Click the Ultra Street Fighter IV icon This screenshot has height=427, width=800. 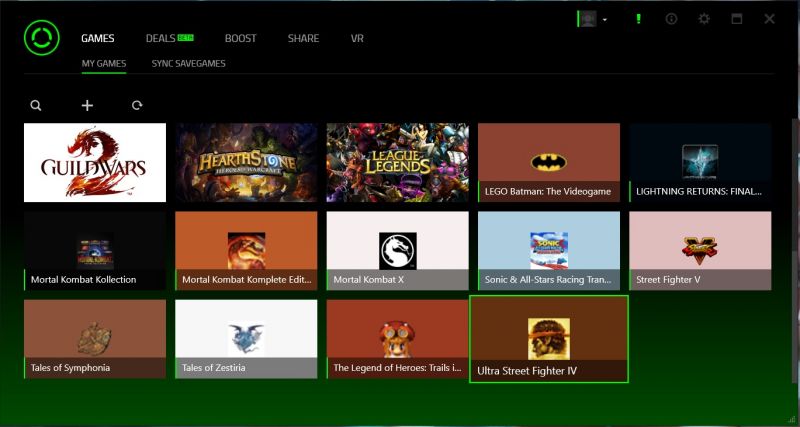click(549, 339)
